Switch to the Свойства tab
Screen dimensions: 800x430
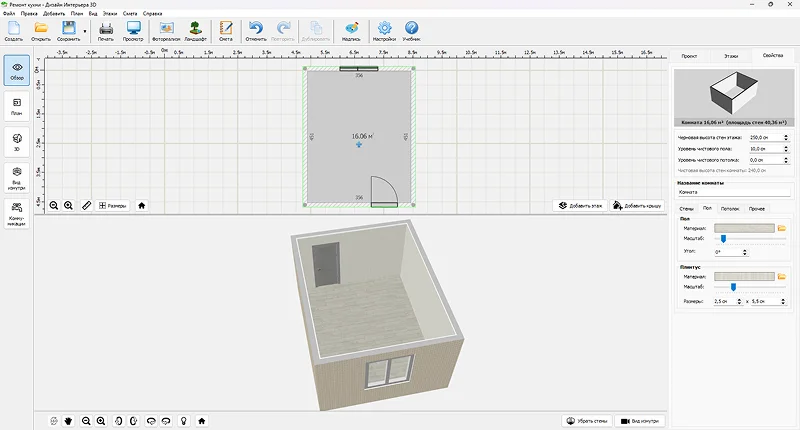click(x=772, y=56)
